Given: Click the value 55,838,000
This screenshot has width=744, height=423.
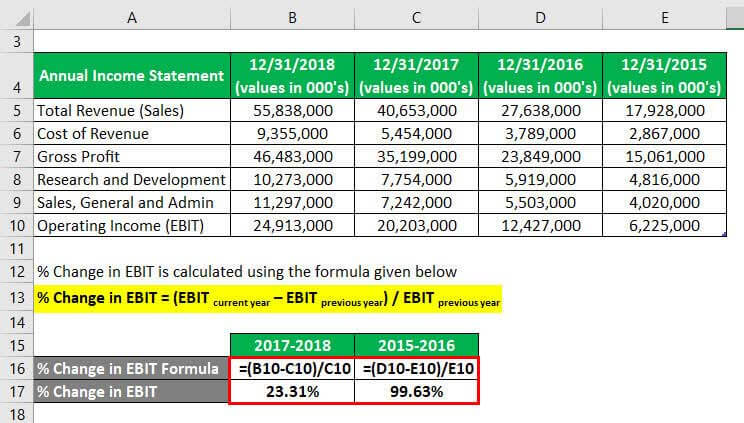Looking at the screenshot, I should [x=292, y=111].
